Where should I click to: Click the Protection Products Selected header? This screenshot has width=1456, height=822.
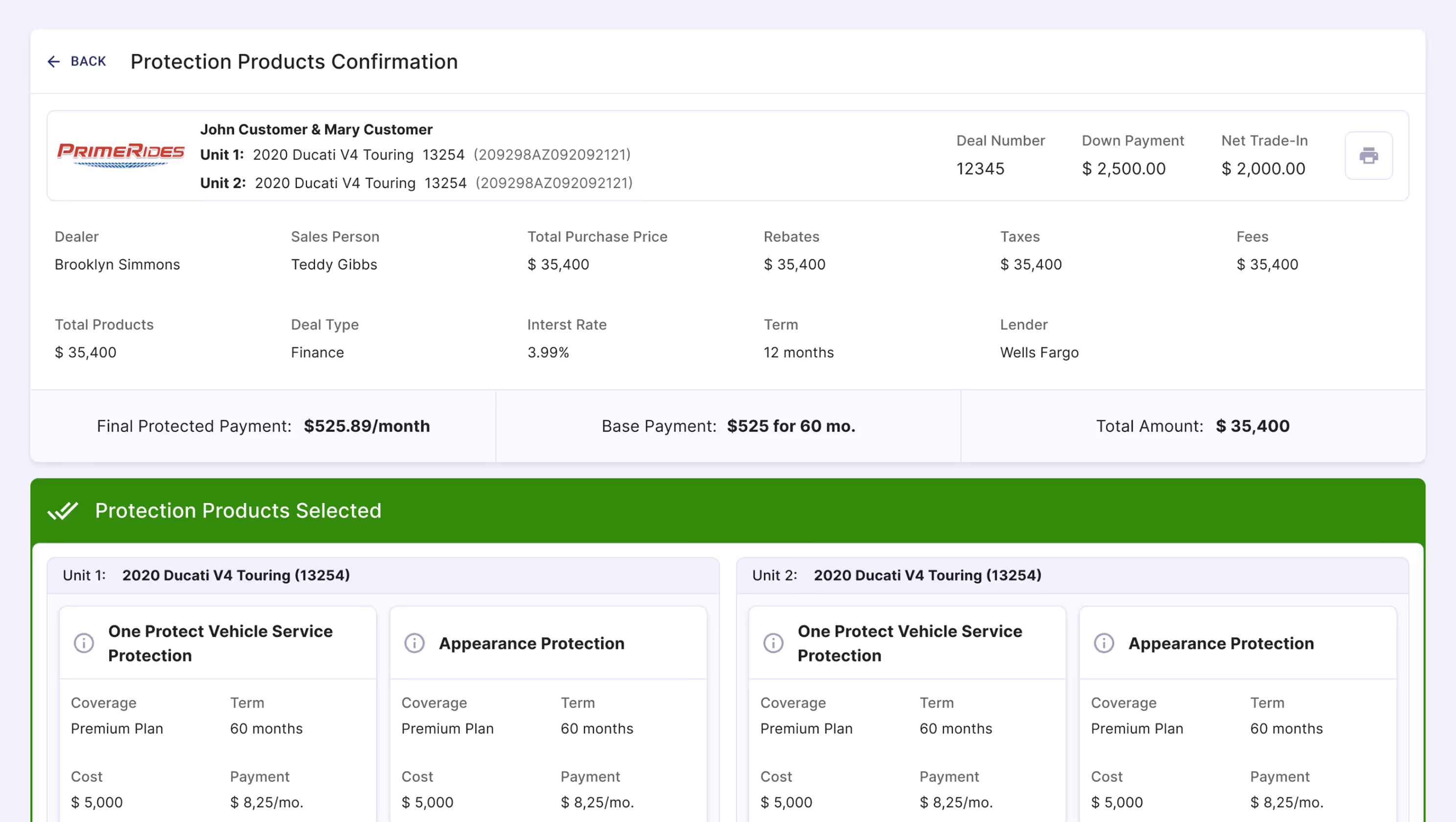(x=238, y=510)
